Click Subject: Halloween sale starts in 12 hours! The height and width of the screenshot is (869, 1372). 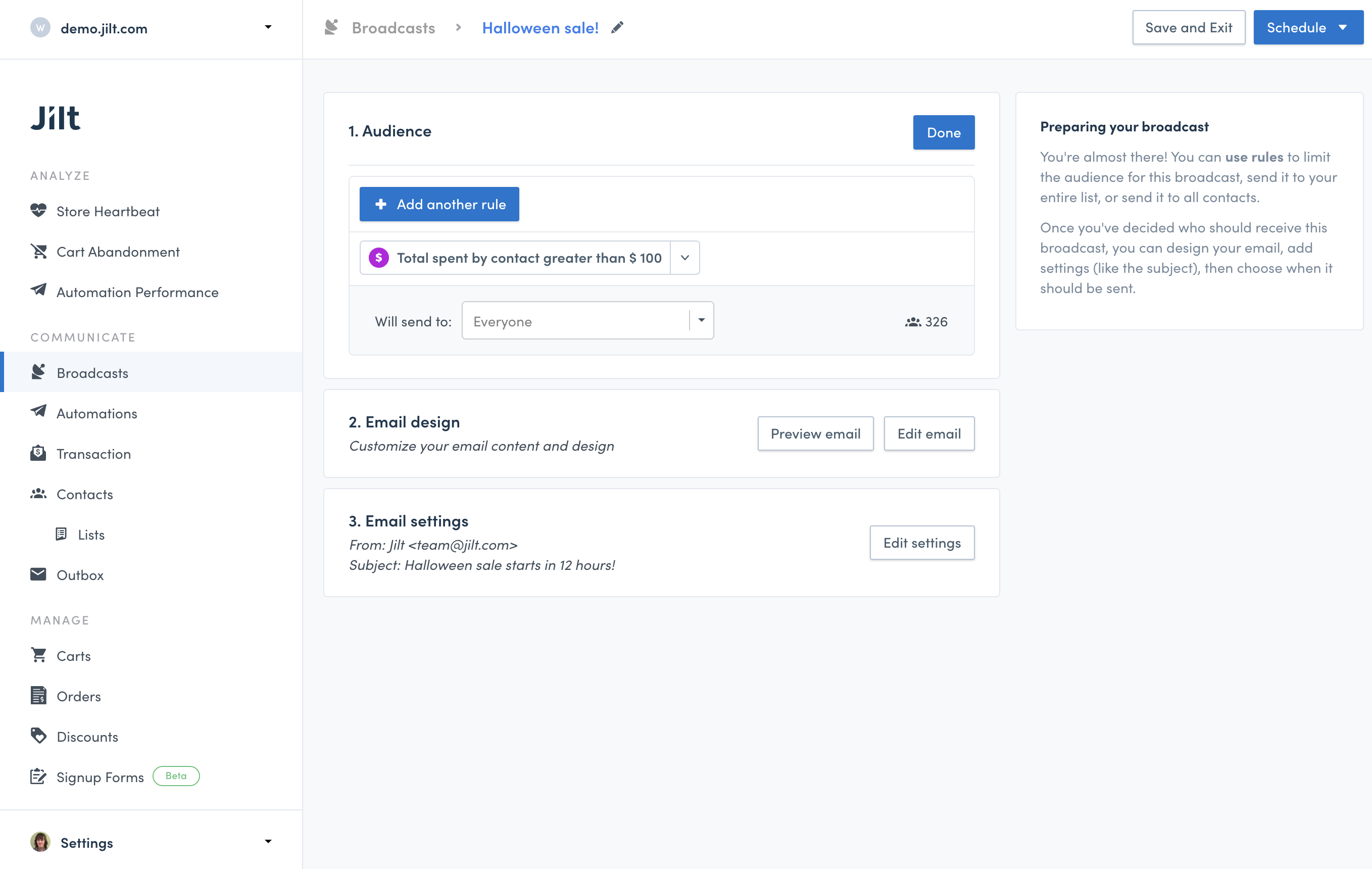[x=481, y=565]
